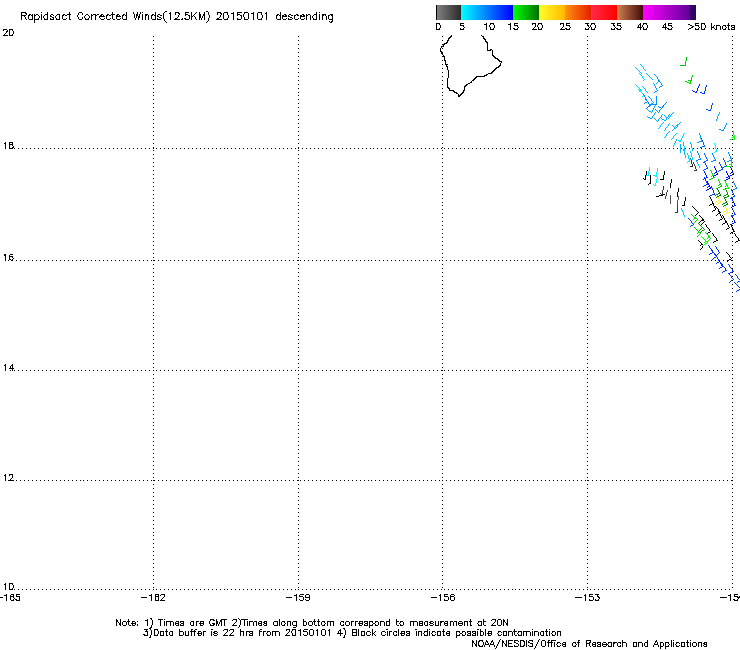Click the latitude label "14" on the left axis

point(8,367)
